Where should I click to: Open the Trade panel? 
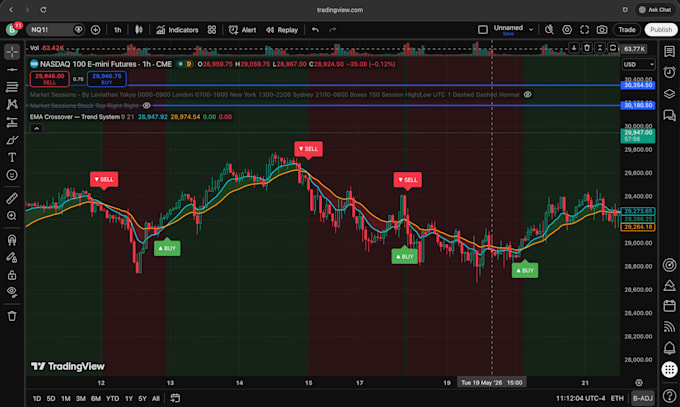coord(627,30)
